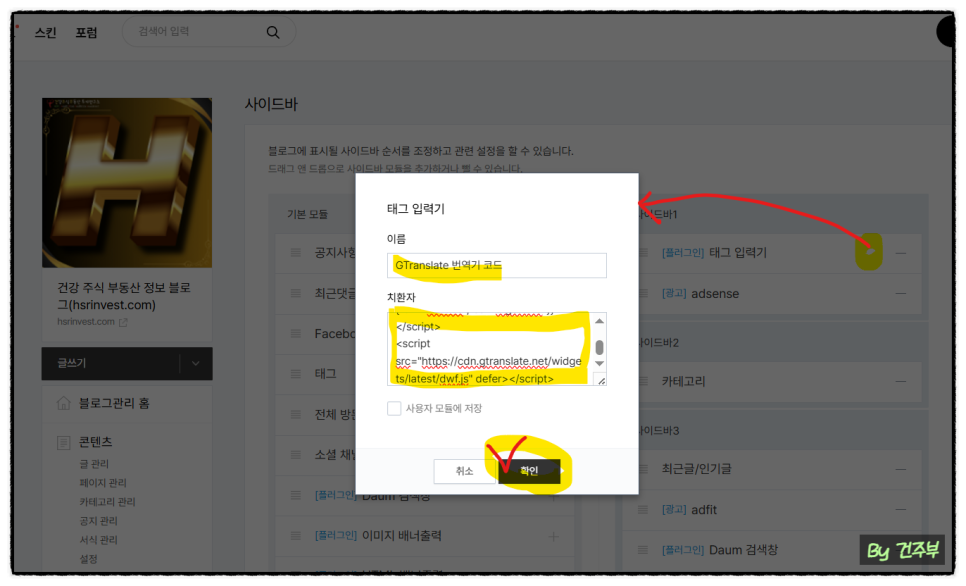Remove 태그 입력기 with its minus icon
Image resolution: width=966 pixels, height=586 pixels.
[901, 253]
